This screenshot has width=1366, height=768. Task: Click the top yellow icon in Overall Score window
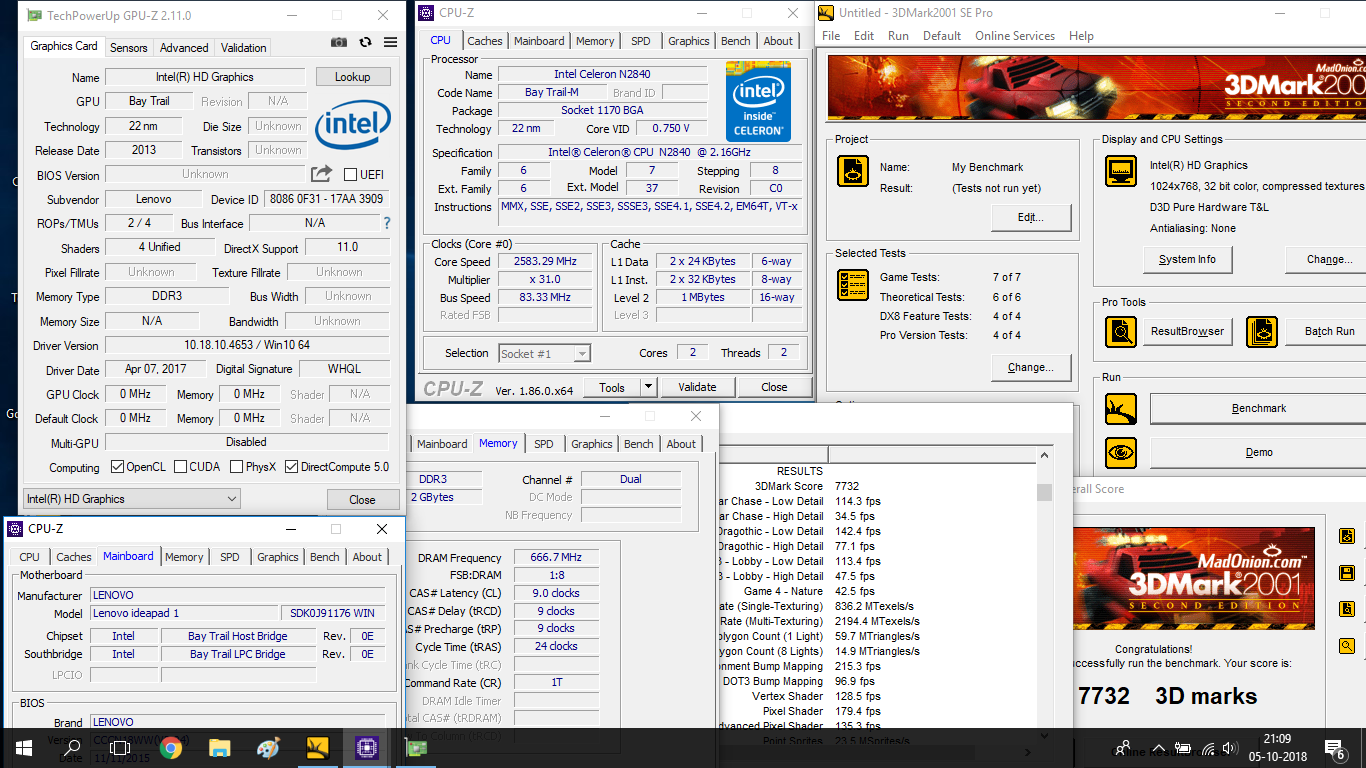tap(1347, 536)
